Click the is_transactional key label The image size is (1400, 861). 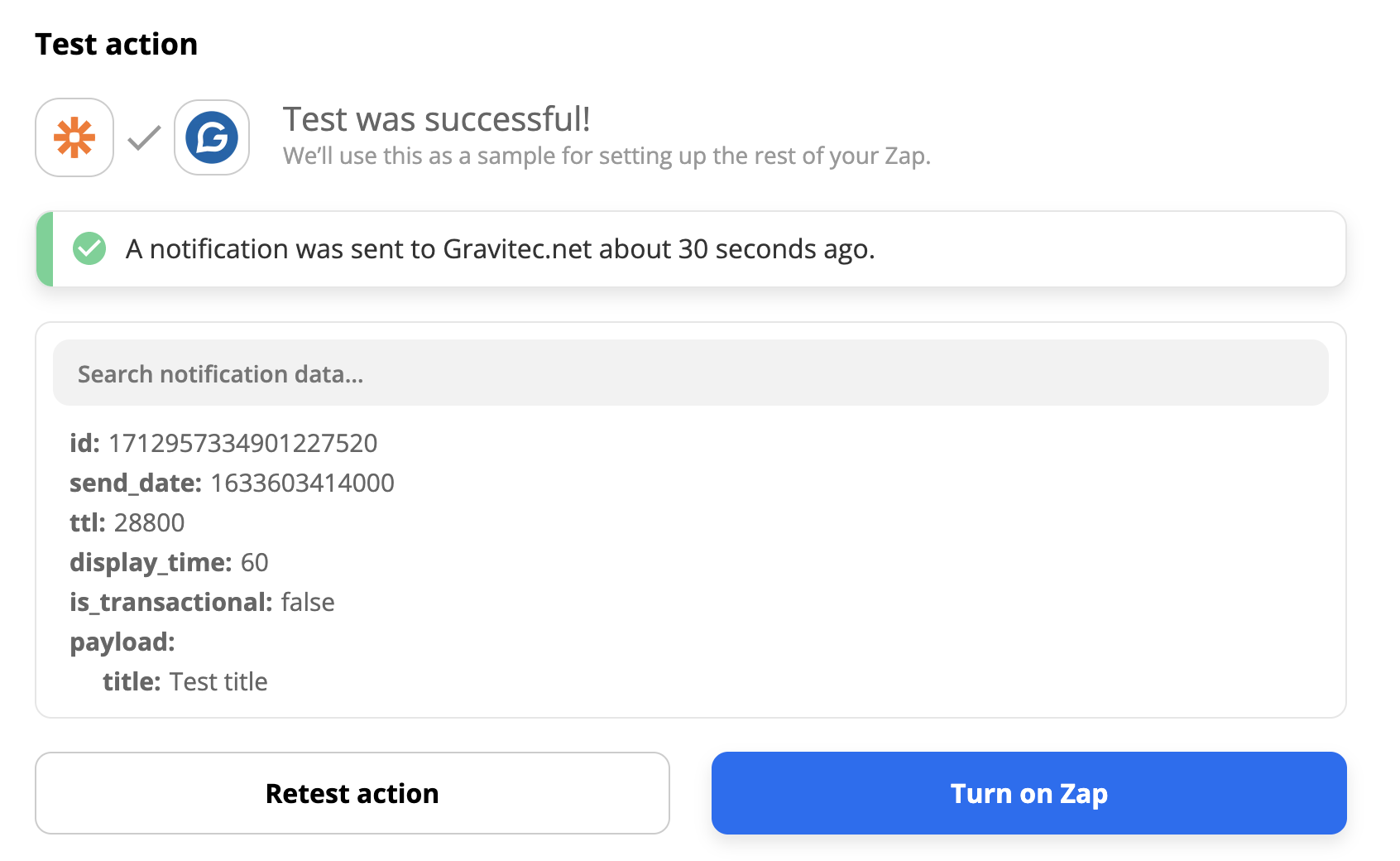pyautogui.click(x=171, y=603)
